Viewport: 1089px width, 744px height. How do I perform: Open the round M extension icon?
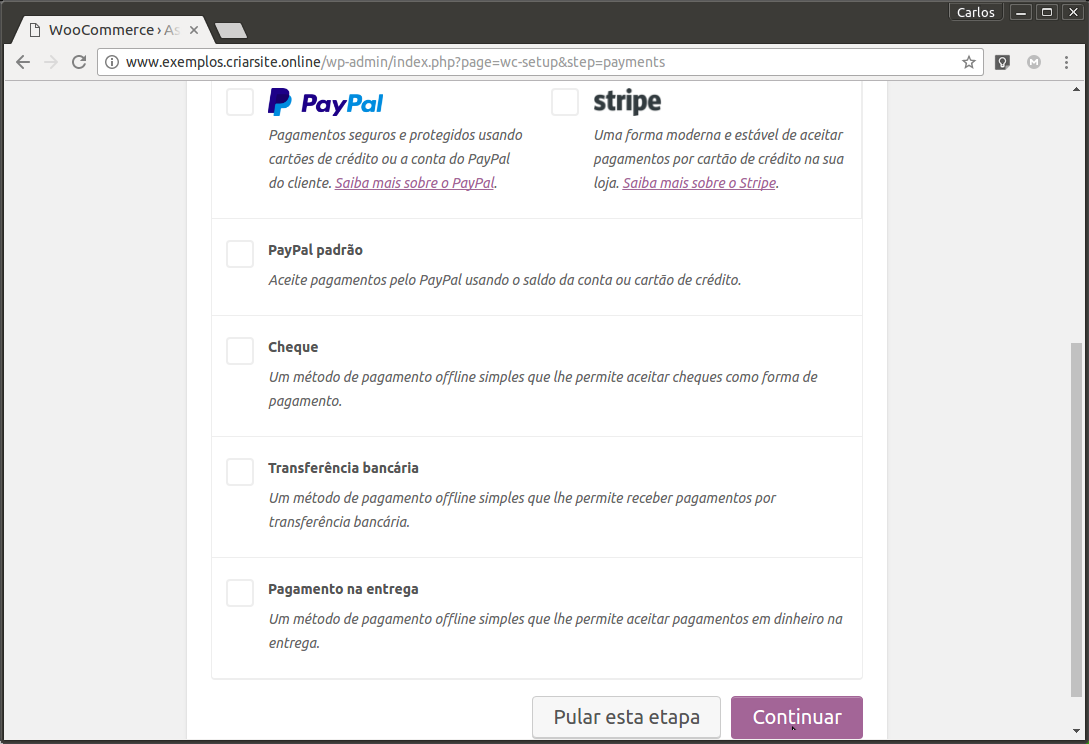[1034, 62]
